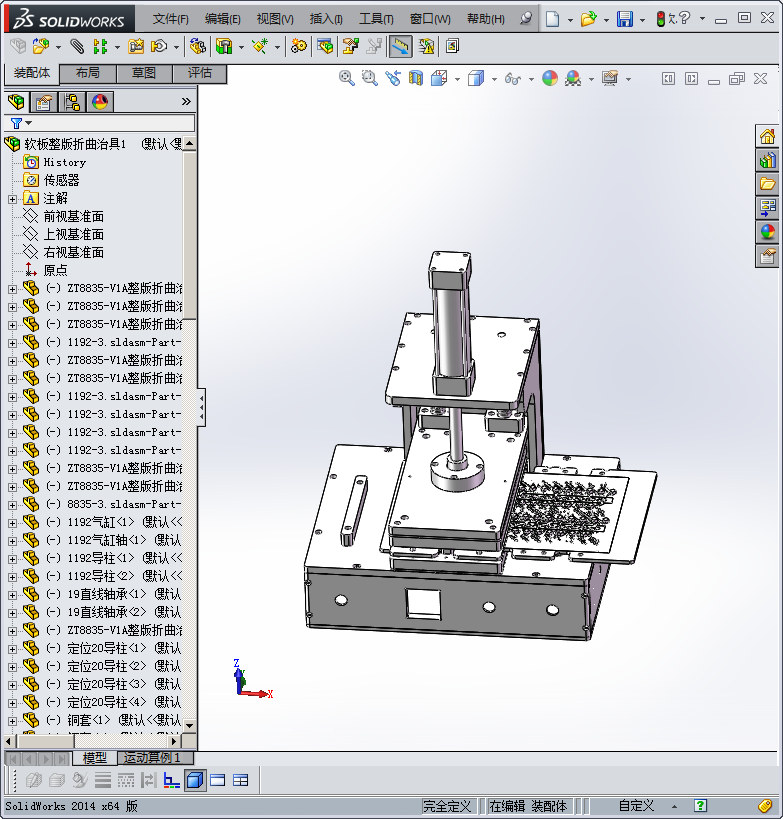Open the 编辑(E) menu
The height and width of the screenshot is (819, 783).
(x=223, y=19)
